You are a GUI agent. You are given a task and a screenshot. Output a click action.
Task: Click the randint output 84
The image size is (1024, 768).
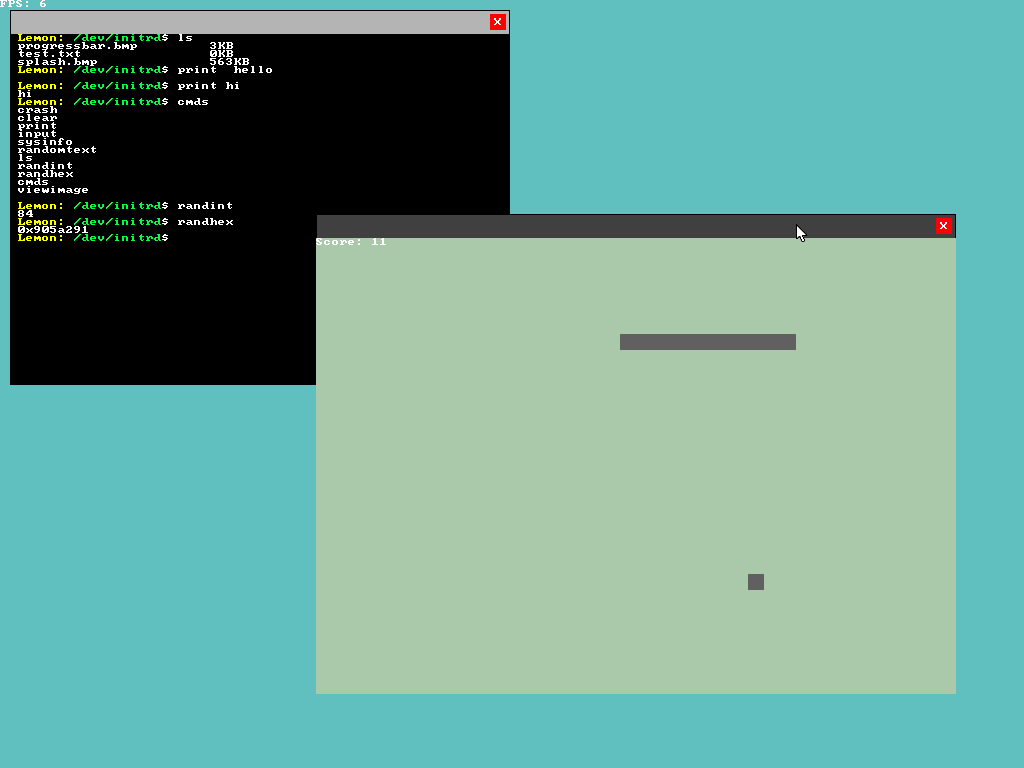tap(25, 214)
